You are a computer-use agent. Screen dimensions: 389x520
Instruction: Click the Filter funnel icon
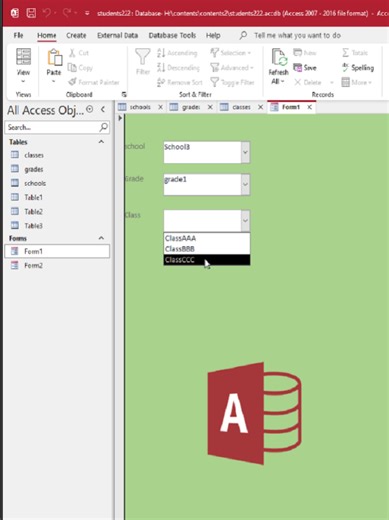142,57
